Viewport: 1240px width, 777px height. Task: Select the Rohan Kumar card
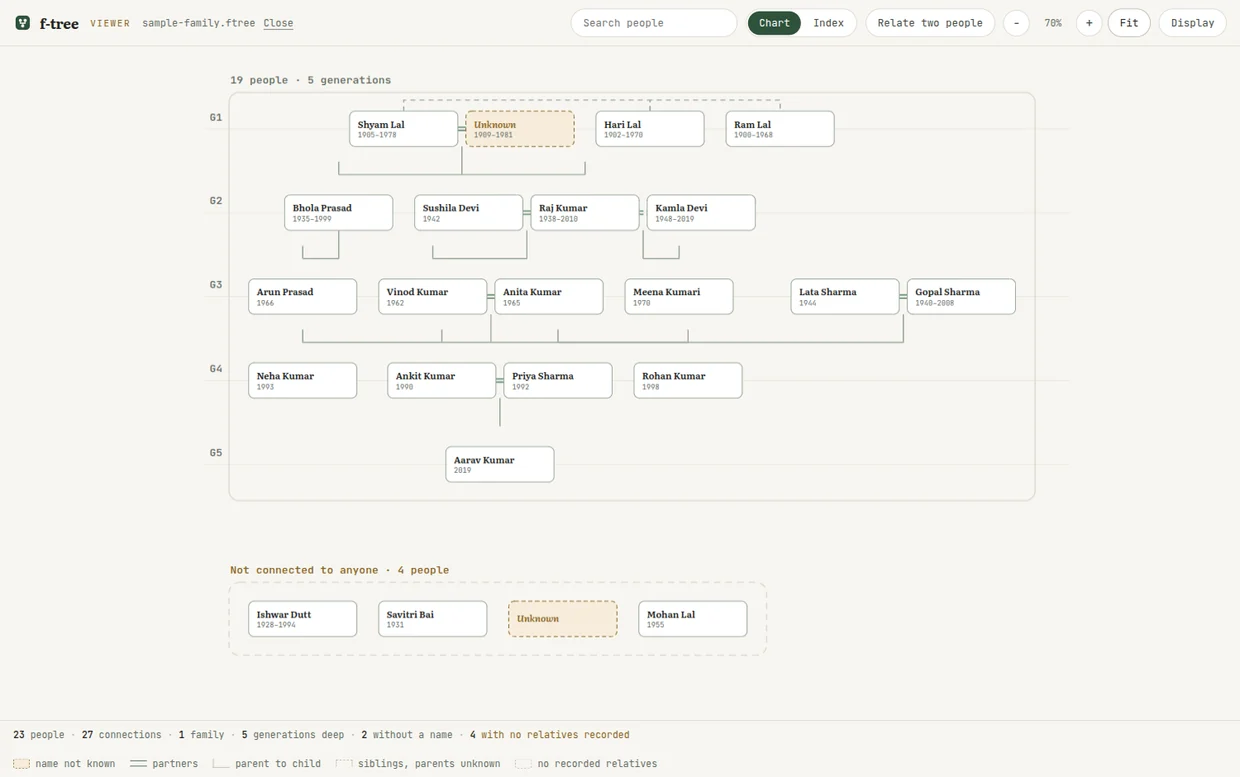pyautogui.click(x=688, y=381)
